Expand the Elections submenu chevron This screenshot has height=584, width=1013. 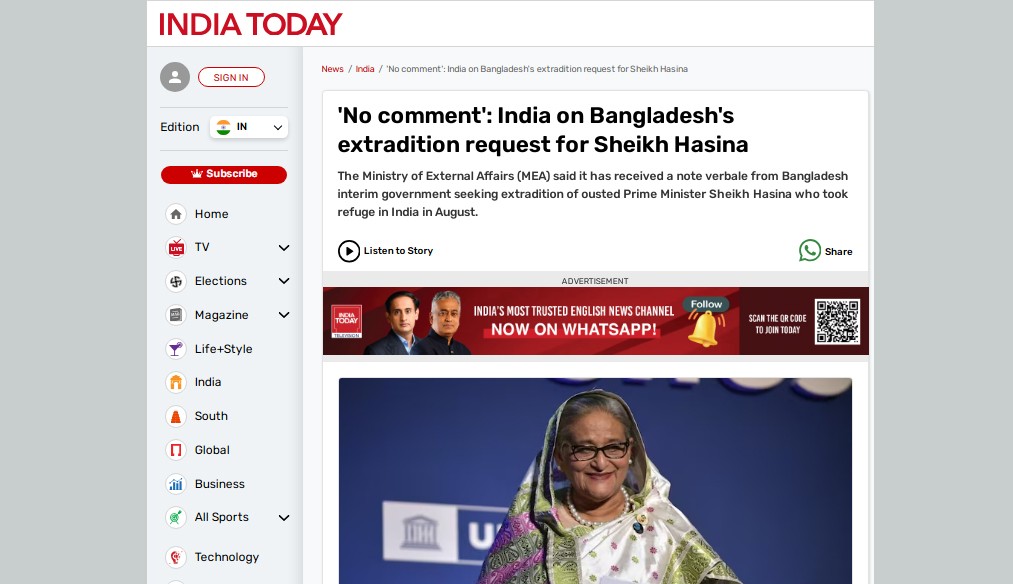click(x=284, y=281)
